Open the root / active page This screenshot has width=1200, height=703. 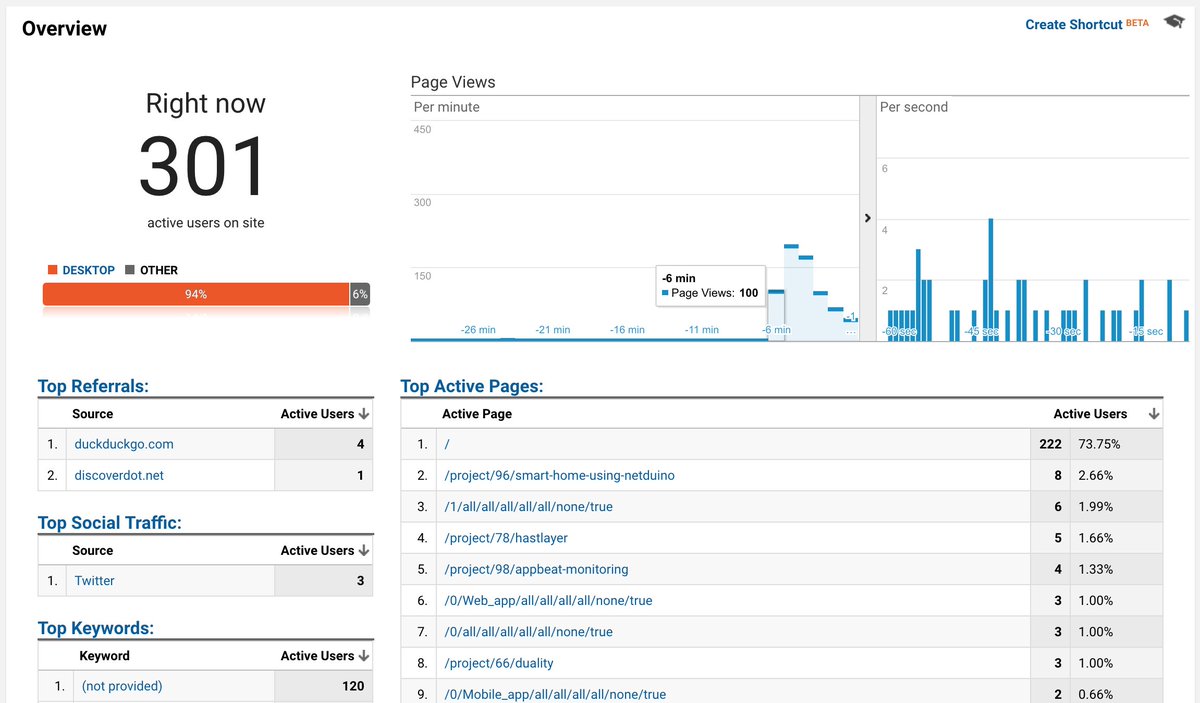click(x=445, y=444)
